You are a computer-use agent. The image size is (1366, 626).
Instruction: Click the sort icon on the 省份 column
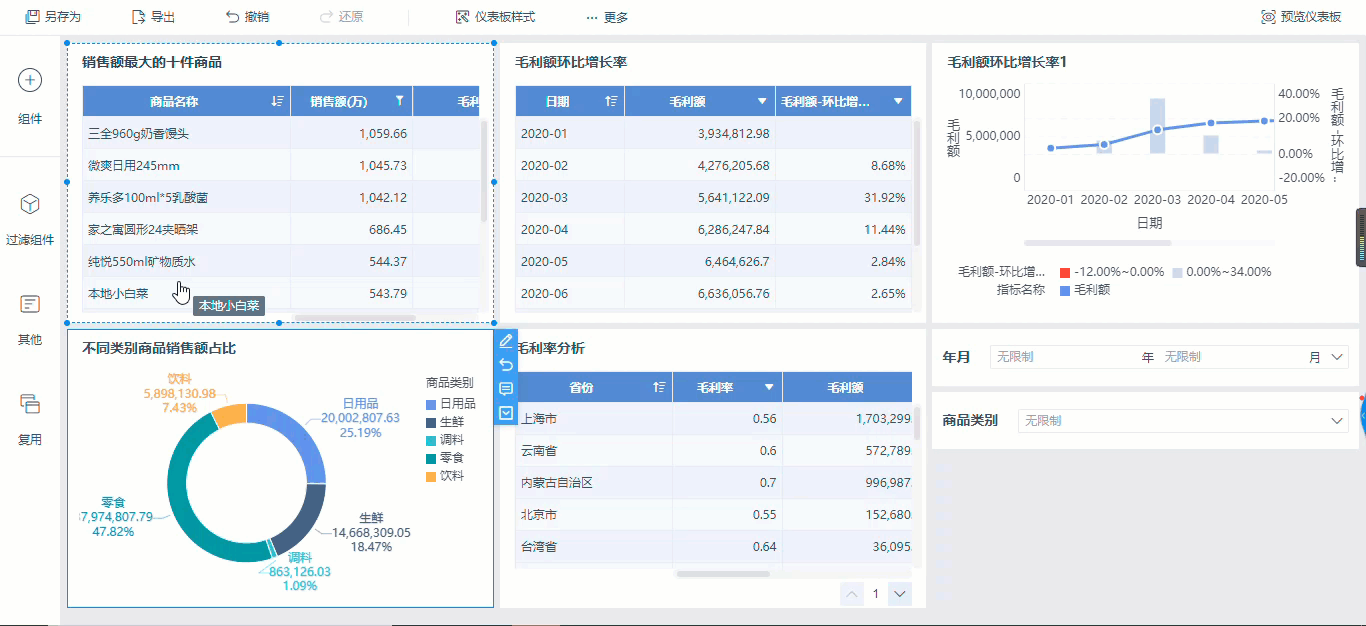658,388
